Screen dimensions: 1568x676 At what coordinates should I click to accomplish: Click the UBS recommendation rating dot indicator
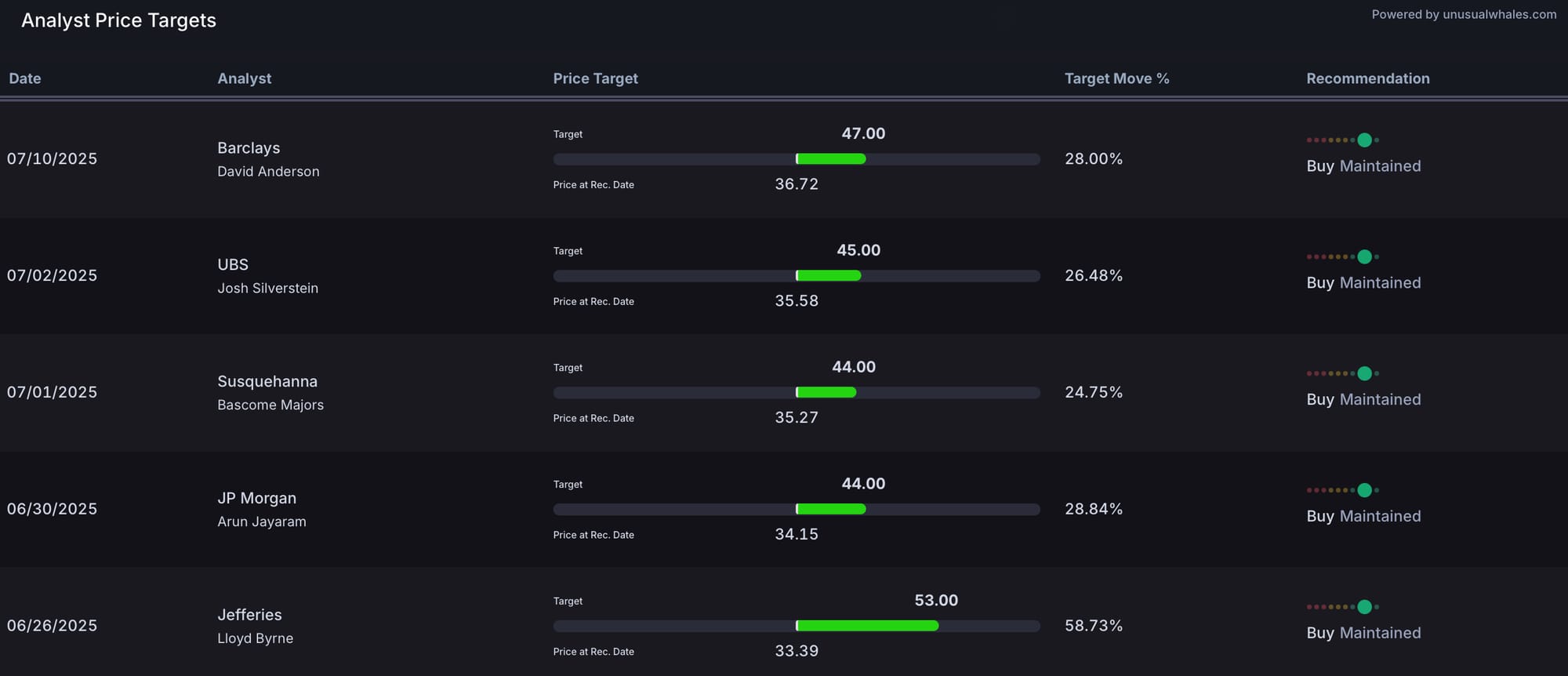coord(1343,257)
